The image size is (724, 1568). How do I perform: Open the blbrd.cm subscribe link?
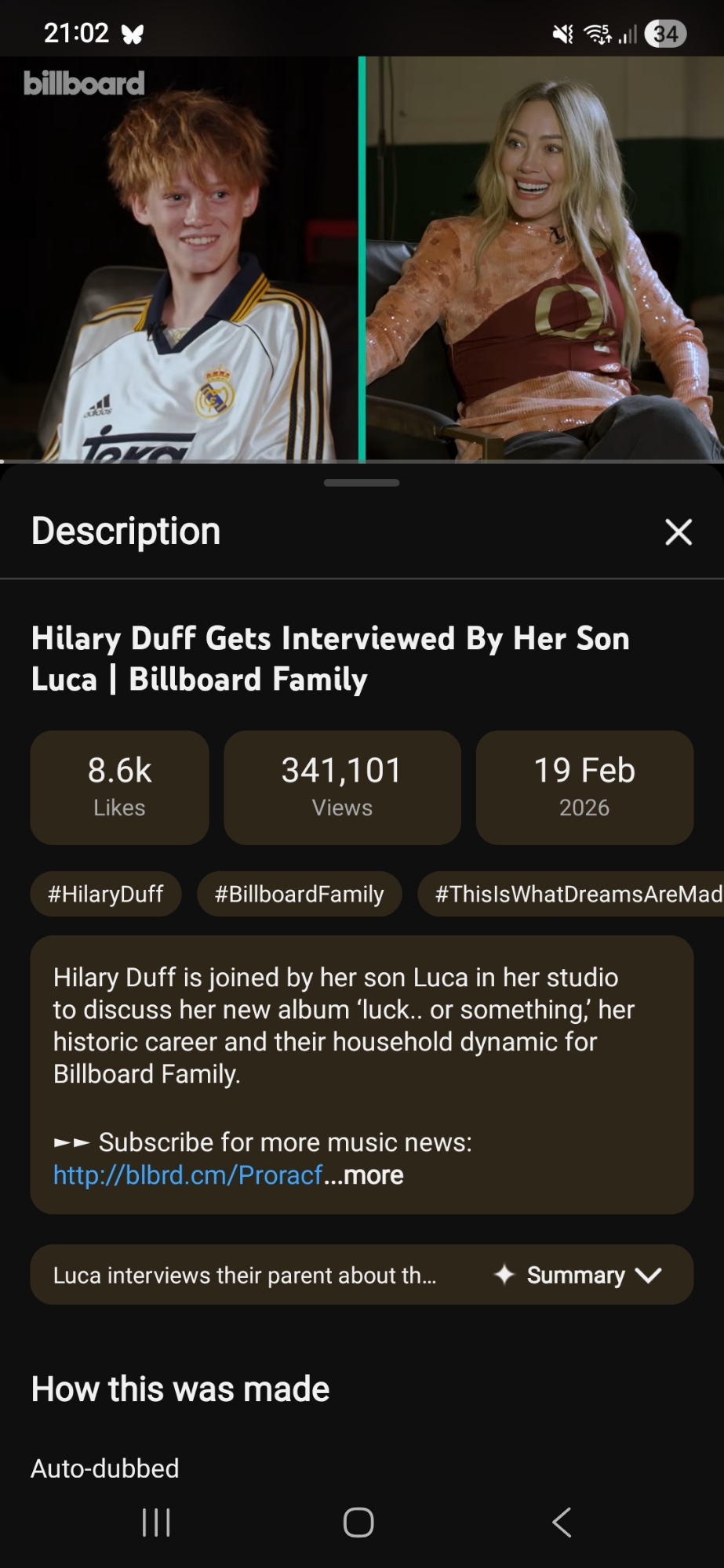tap(187, 1175)
